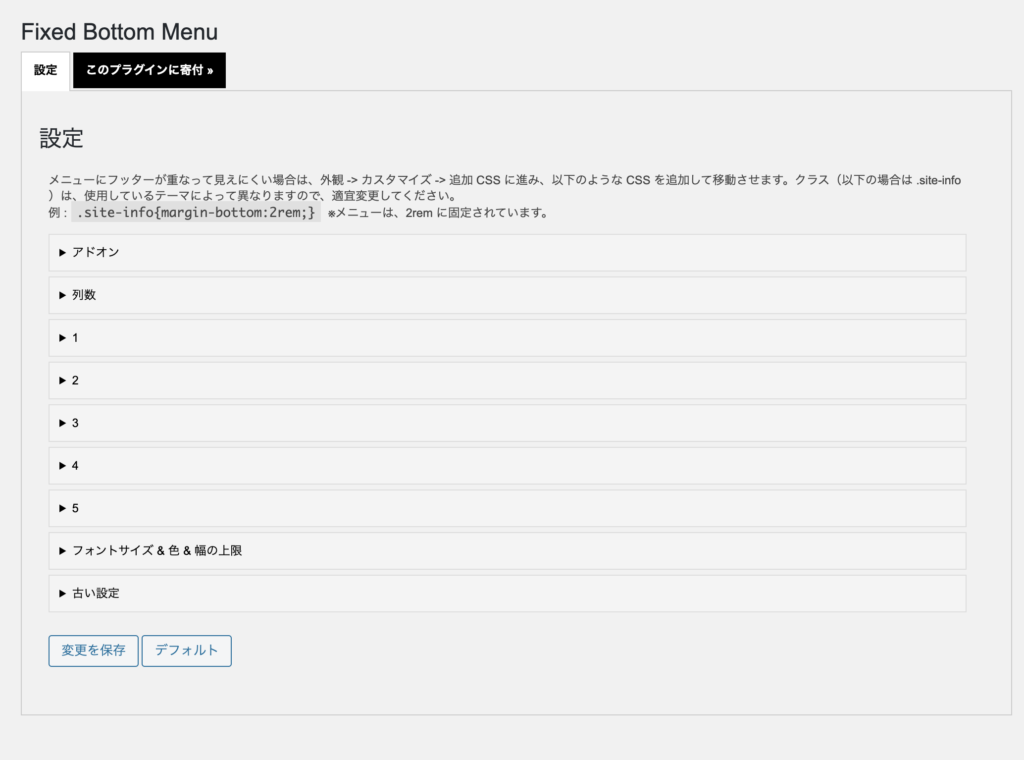Expand the section labeled 4
This screenshot has height=760, width=1024.
(507, 466)
